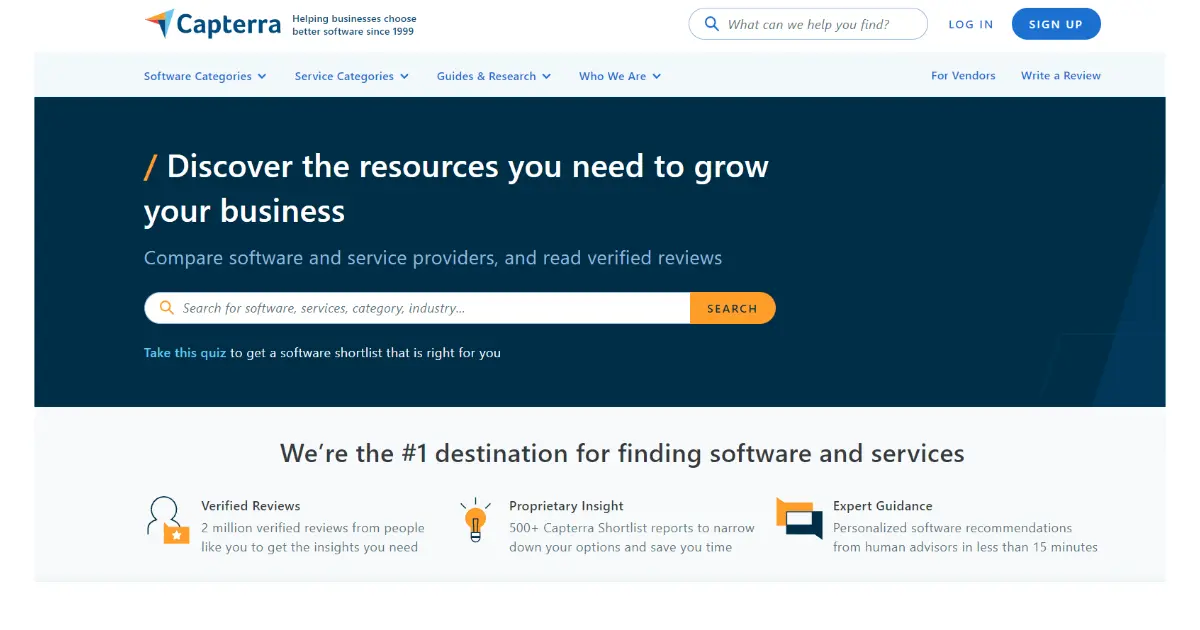
Task: Click 'Personalized software recommendations' description
Action: click(965, 538)
